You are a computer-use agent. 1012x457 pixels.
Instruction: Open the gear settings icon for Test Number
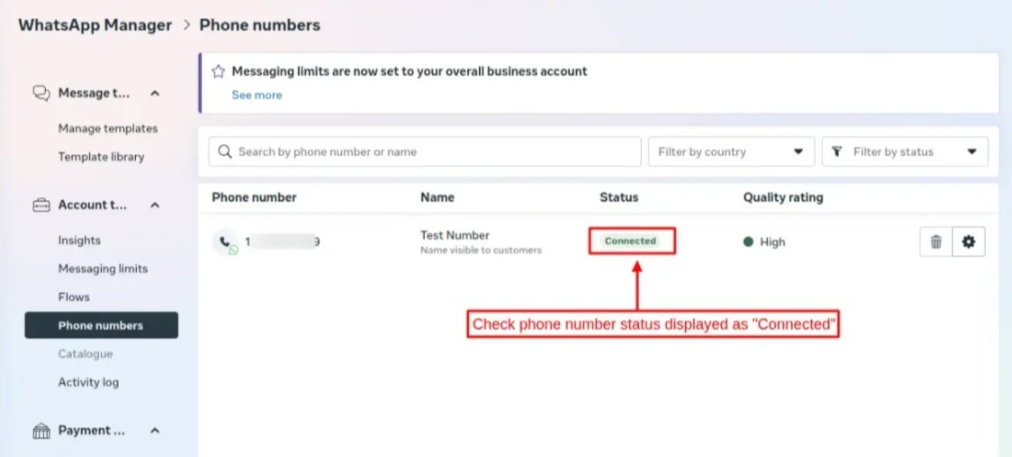[969, 242]
